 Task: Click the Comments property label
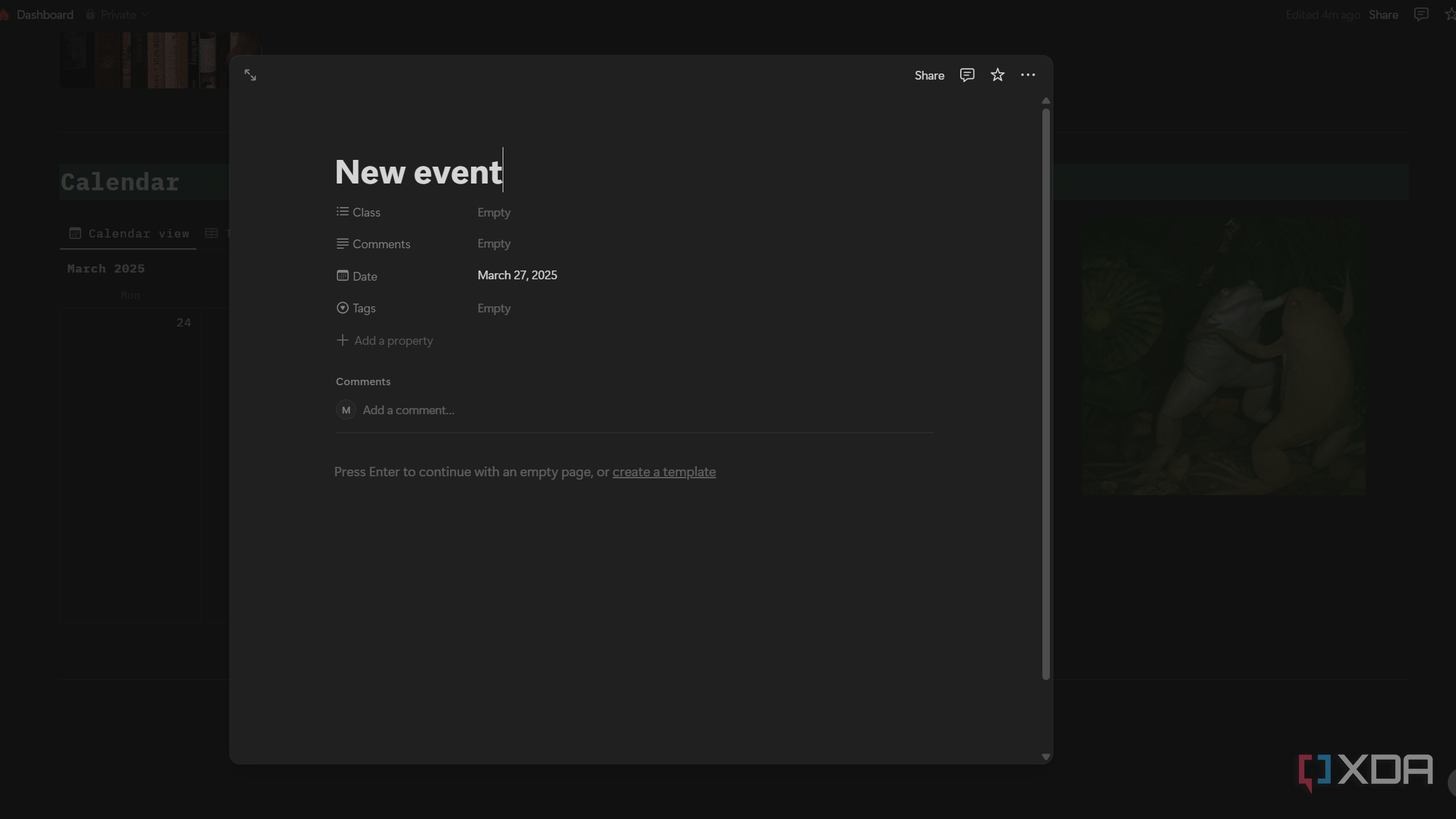tap(381, 244)
